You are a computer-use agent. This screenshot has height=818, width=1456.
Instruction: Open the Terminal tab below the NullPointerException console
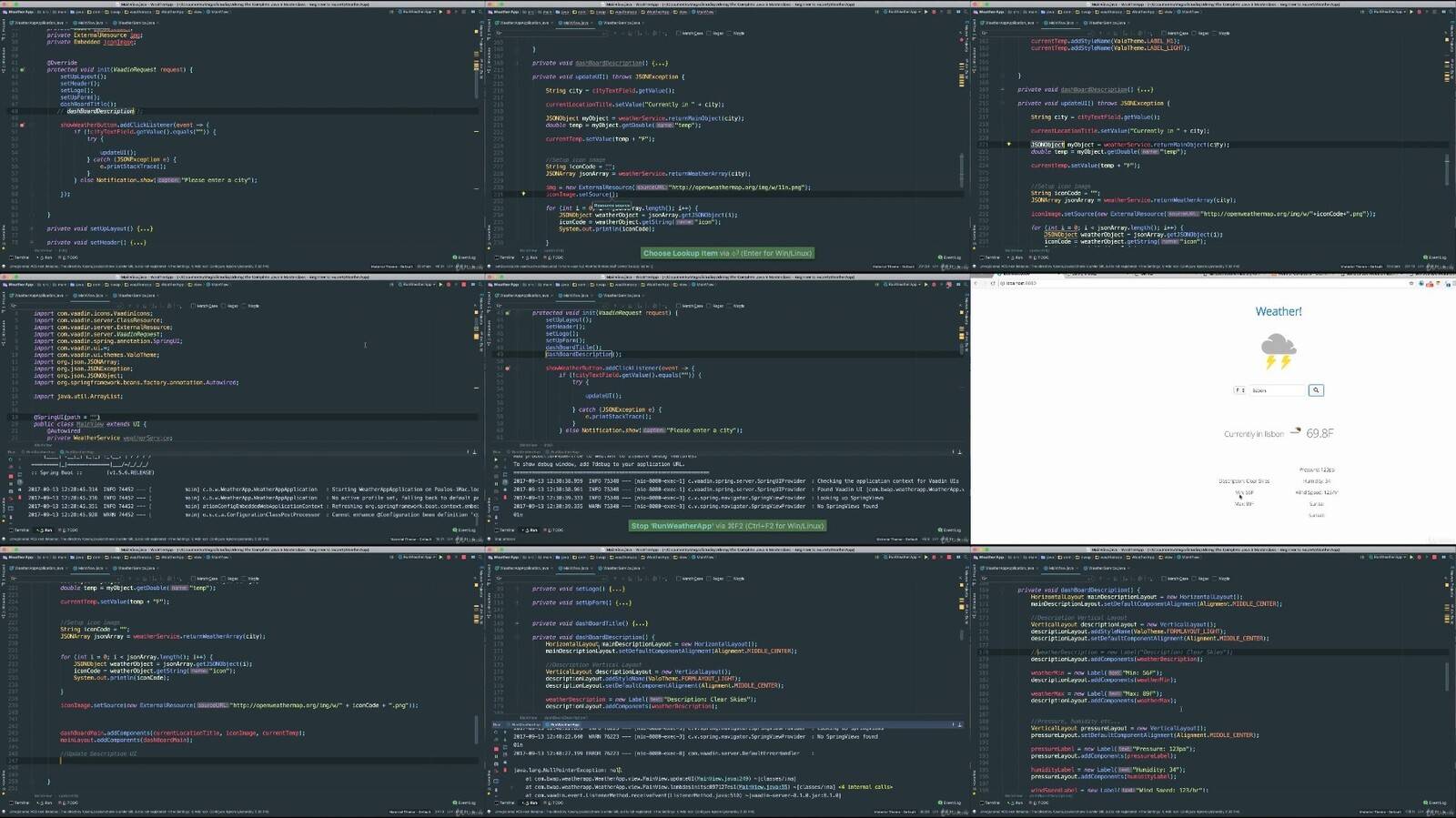505,803
